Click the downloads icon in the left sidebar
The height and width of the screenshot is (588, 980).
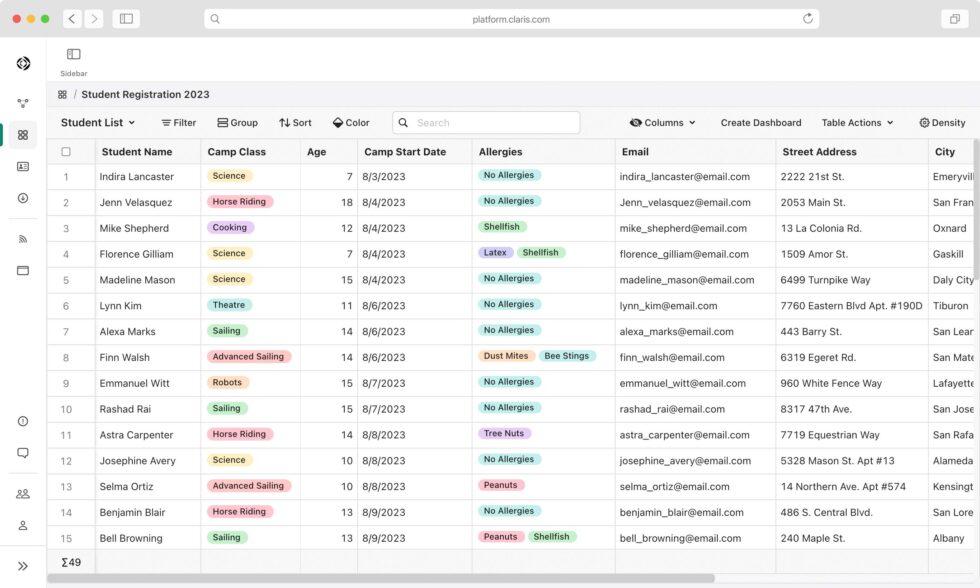[x=22, y=198]
